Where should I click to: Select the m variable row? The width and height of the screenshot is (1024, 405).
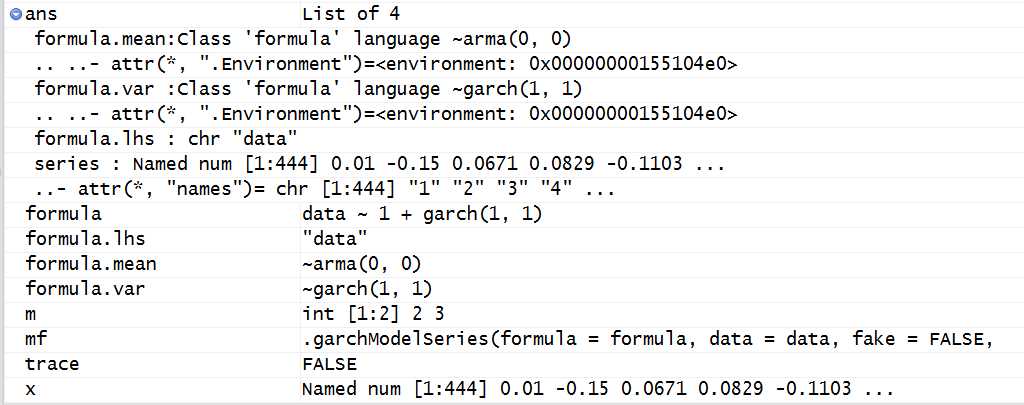pyautogui.click(x=512, y=314)
